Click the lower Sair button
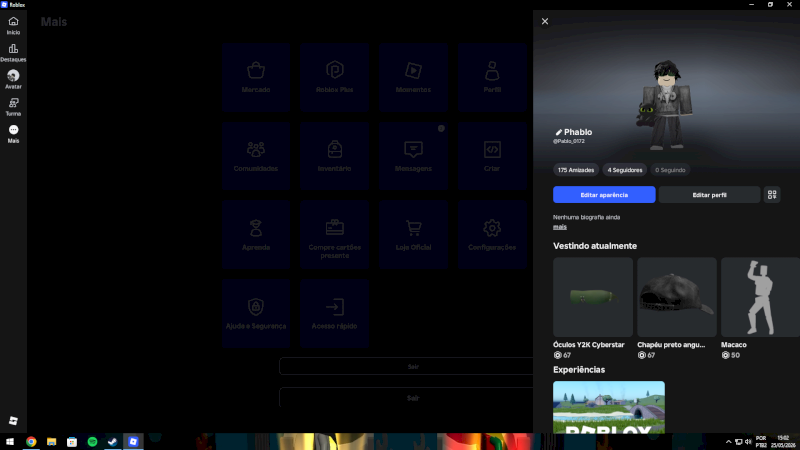Image resolution: width=800 pixels, height=450 pixels. [x=406, y=397]
